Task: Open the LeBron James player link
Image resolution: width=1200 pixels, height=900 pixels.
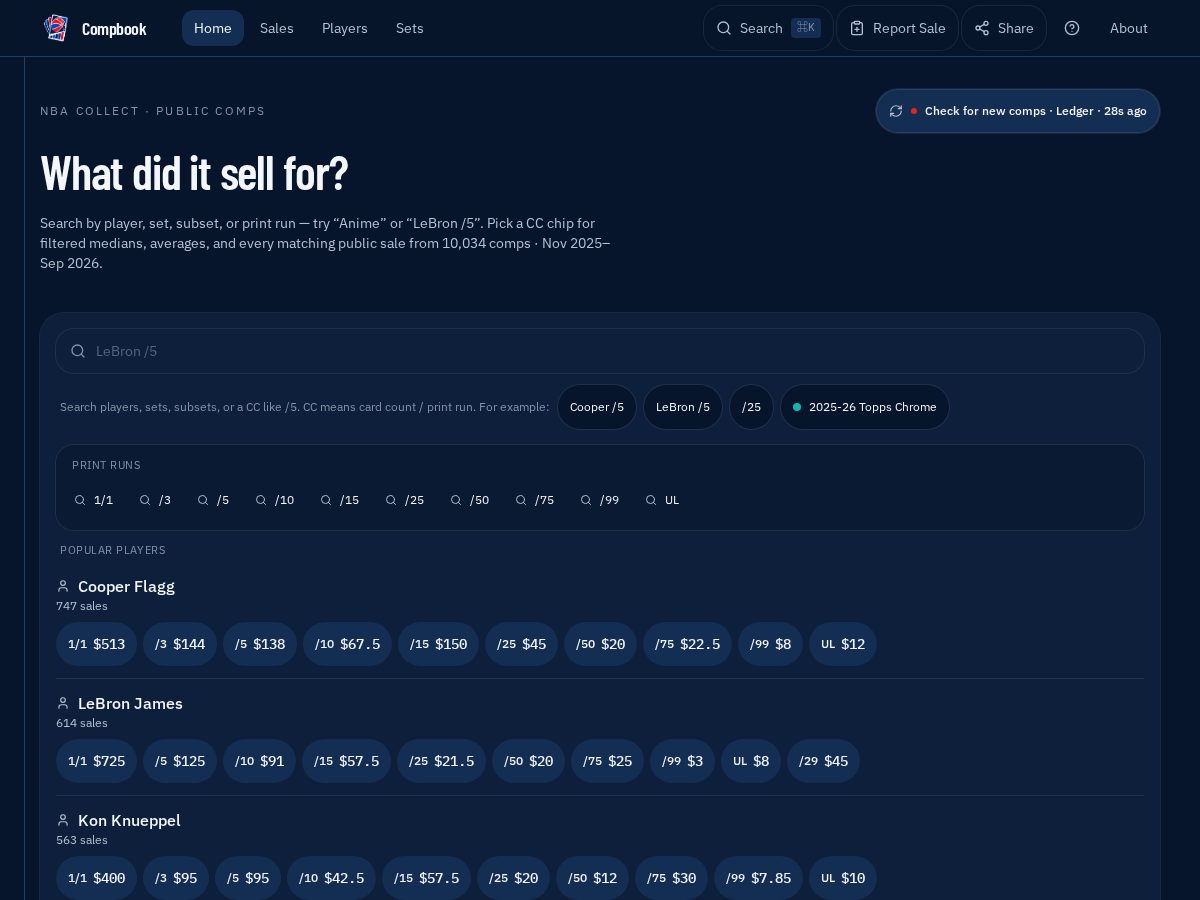Action: coord(130,703)
